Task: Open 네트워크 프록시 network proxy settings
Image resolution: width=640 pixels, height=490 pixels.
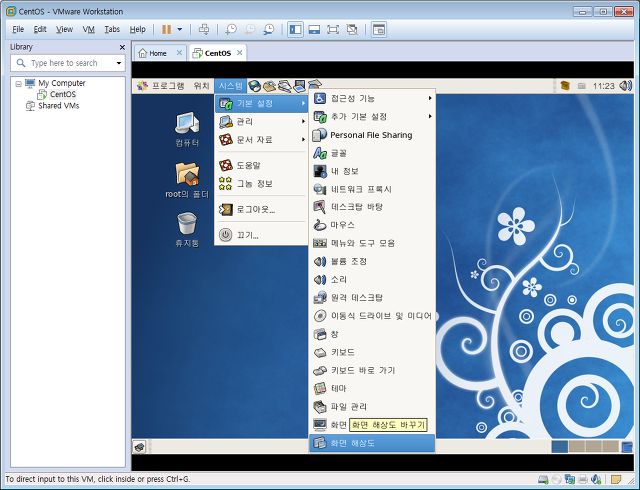Action: [372, 189]
